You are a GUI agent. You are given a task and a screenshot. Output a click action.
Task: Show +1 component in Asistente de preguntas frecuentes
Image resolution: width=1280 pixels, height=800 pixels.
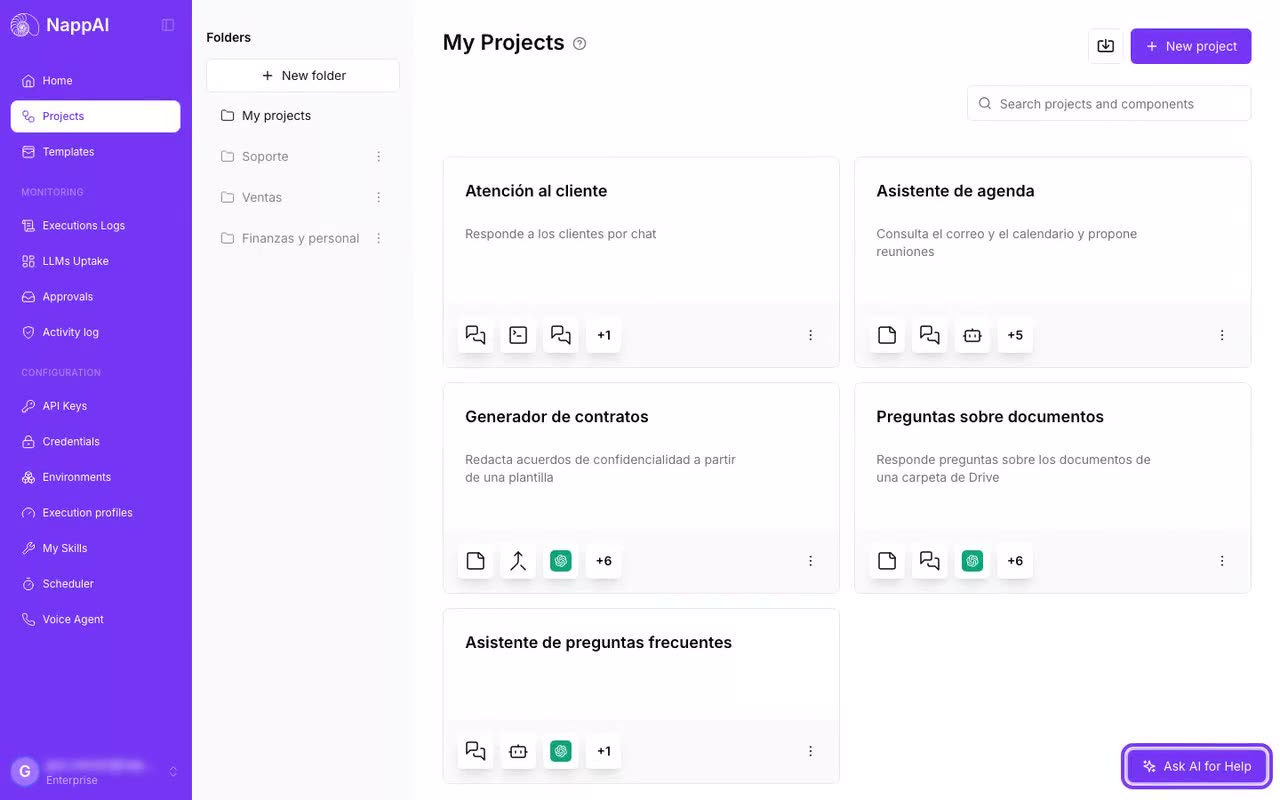click(x=604, y=751)
